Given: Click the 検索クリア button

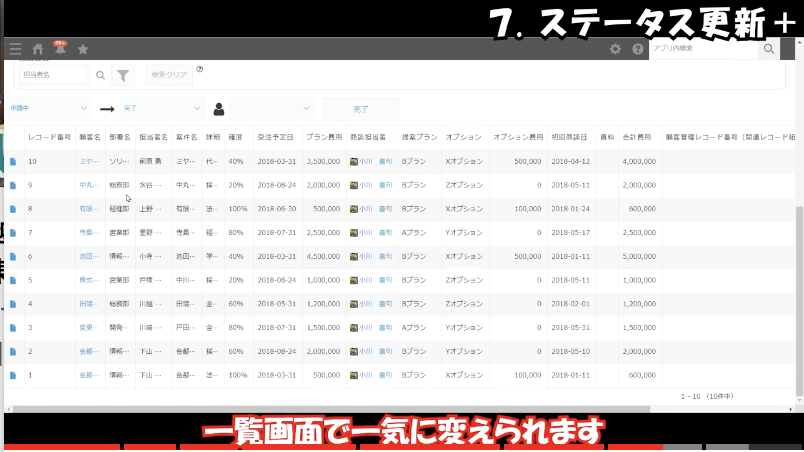Looking at the screenshot, I should pyautogui.click(x=169, y=75).
